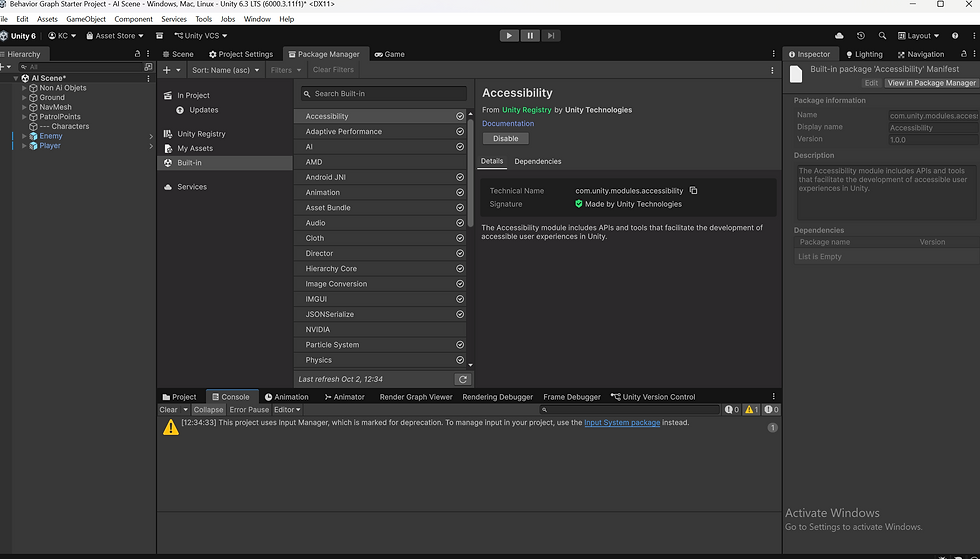Viewport: 980px width, 559px height.
Task: Open the help icon next to Layout
Action: point(955,36)
